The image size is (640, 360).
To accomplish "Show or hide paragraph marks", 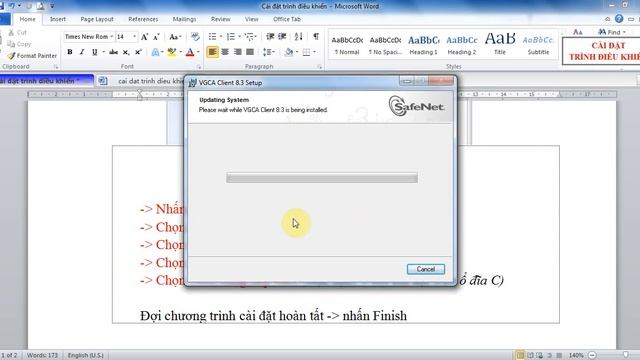I will pyautogui.click(x=316, y=36).
